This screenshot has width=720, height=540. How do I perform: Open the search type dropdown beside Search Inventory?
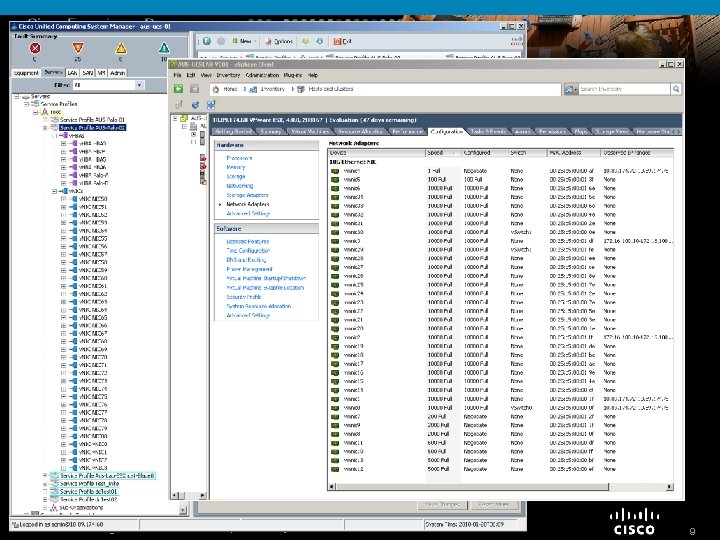tap(571, 89)
